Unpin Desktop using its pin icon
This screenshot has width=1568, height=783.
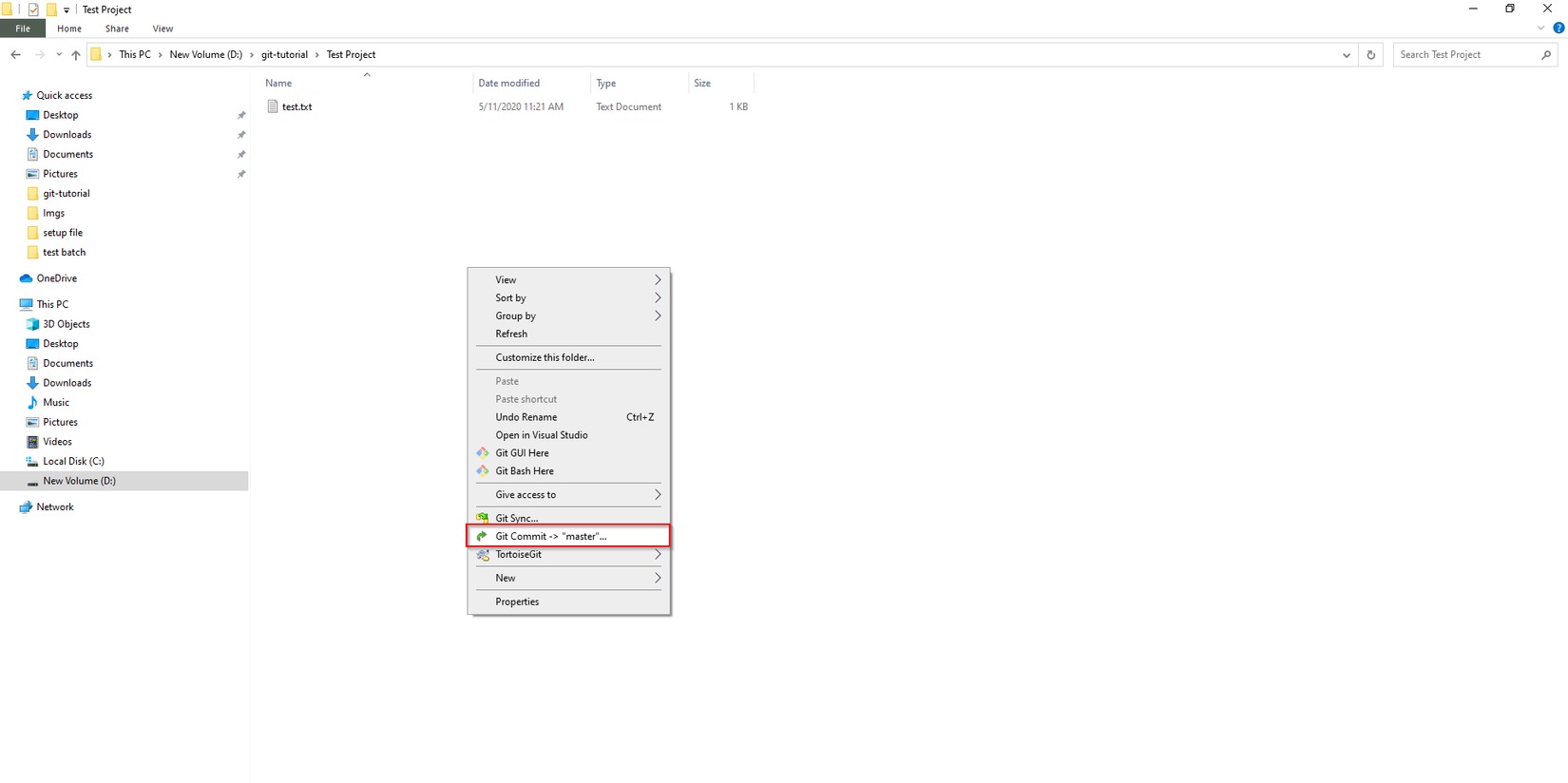coord(241,116)
